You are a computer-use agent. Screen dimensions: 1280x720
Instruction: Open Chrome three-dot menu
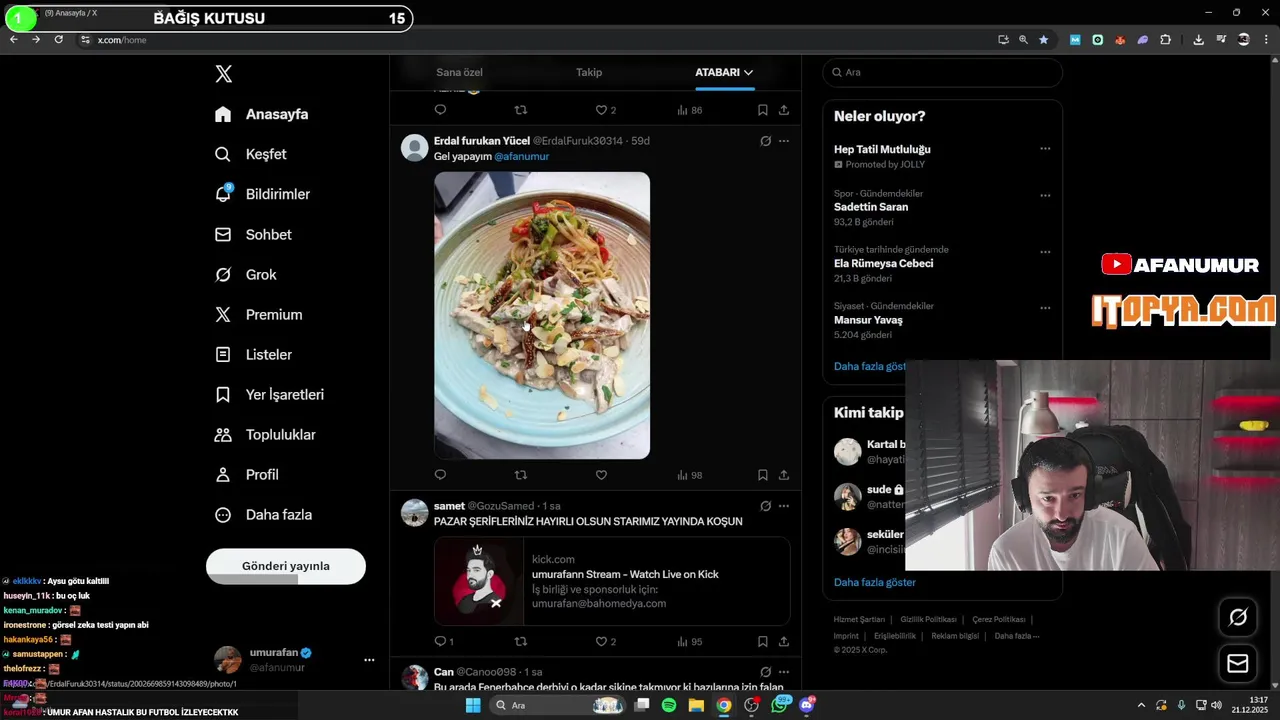pyautogui.click(x=1266, y=40)
